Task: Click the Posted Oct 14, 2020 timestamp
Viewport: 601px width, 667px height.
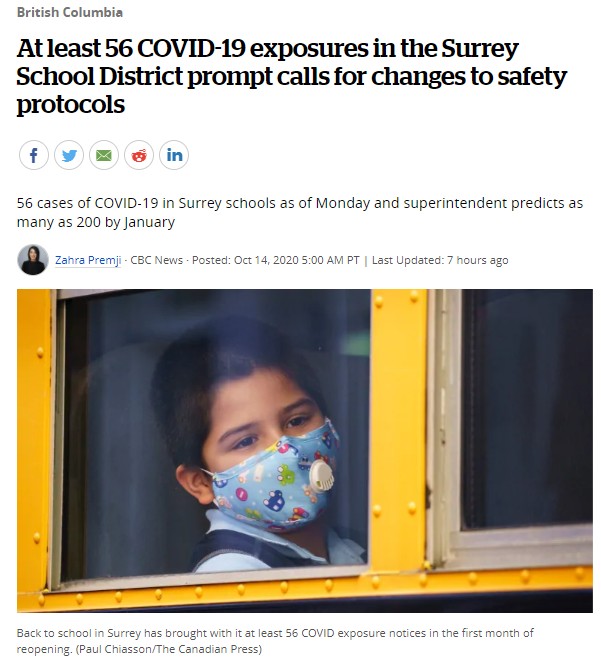Action: click(276, 260)
